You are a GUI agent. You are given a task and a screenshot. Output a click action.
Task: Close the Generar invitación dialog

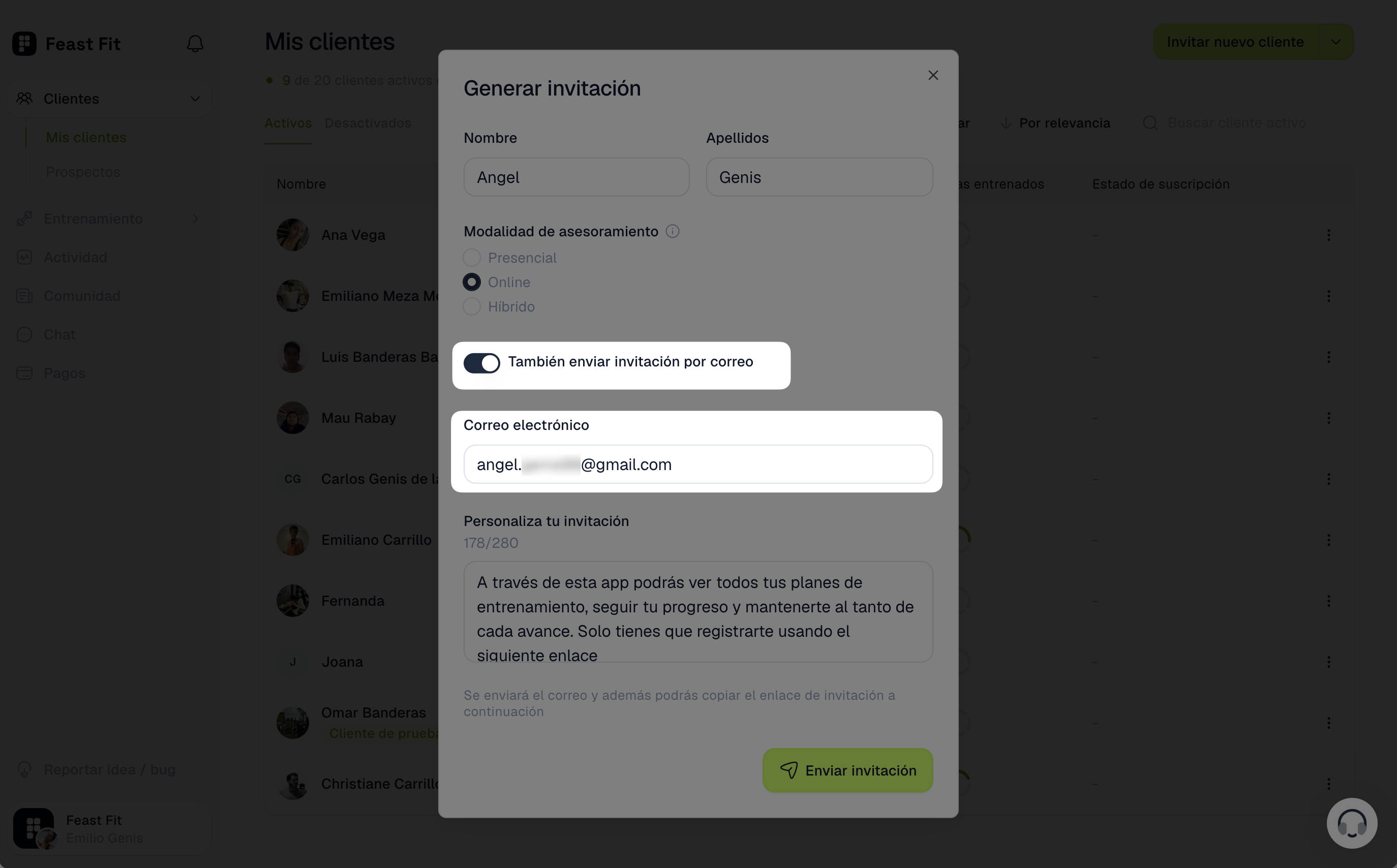coord(933,75)
